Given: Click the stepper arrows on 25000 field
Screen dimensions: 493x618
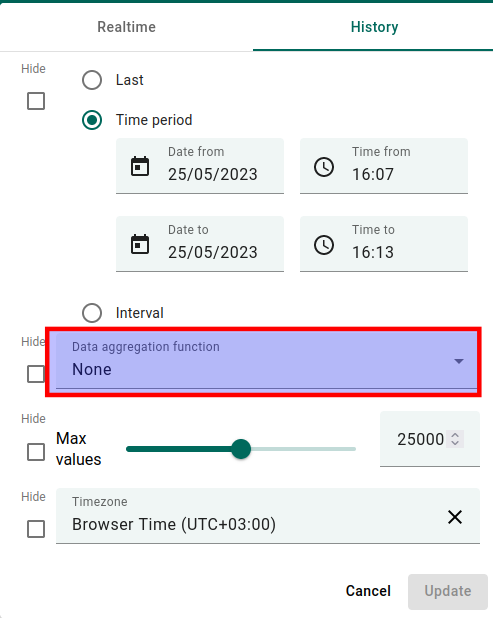Looking at the screenshot, I should click(x=455, y=439).
